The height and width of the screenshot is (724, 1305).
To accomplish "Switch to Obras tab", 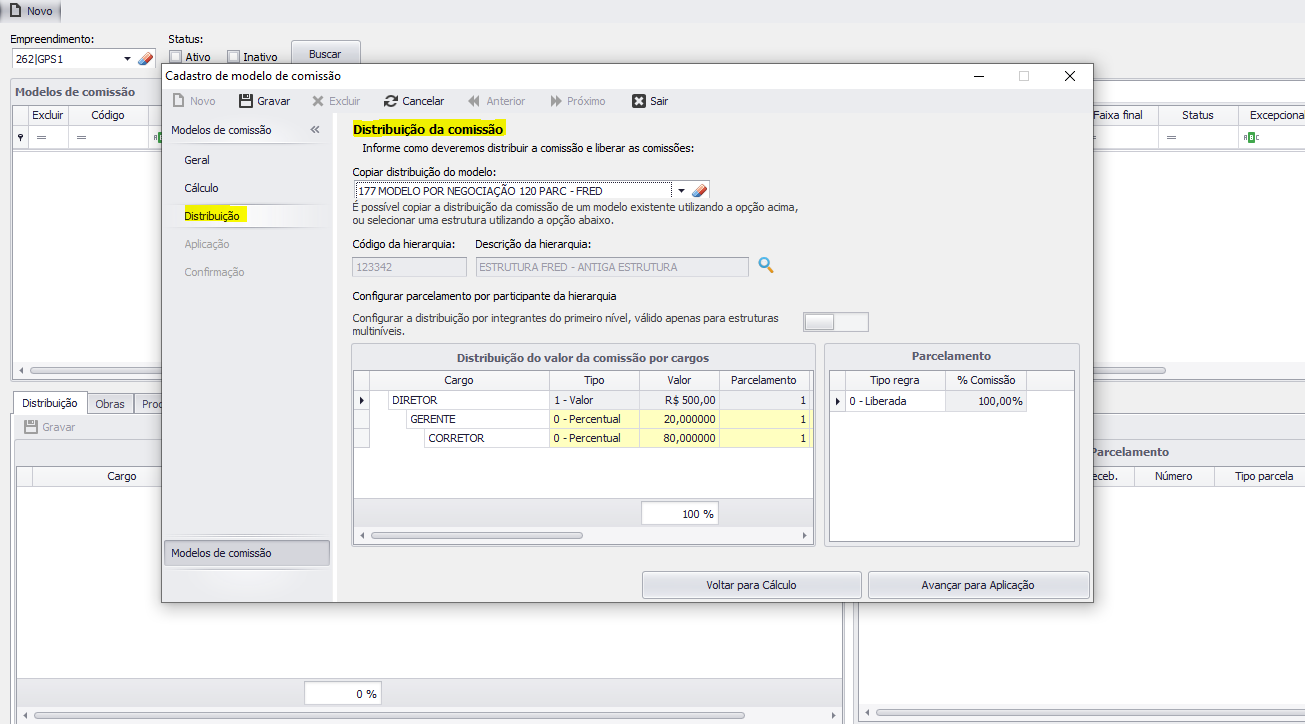I will 110,403.
